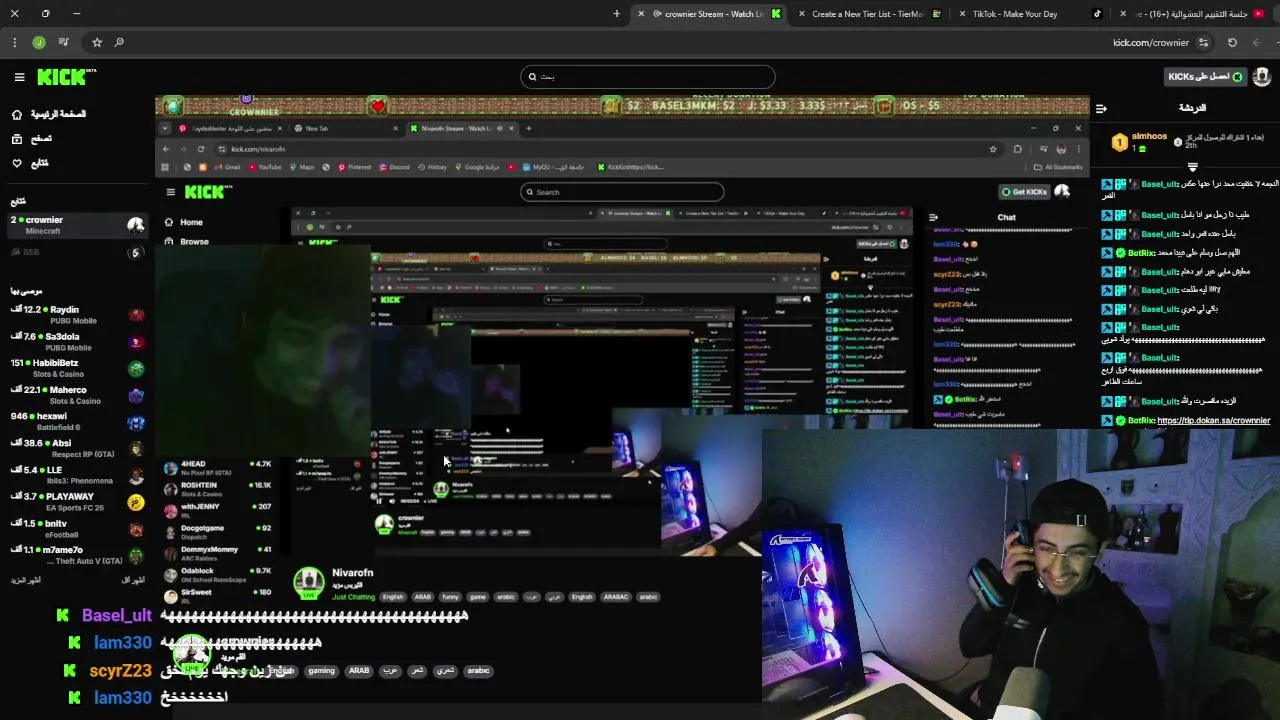Collapse chat panel using arrow-lines icon

point(1101,108)
